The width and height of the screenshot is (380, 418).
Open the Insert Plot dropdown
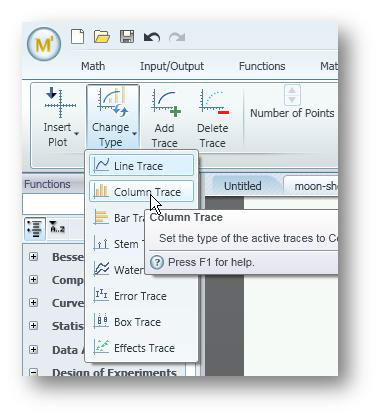click(59, 117)
